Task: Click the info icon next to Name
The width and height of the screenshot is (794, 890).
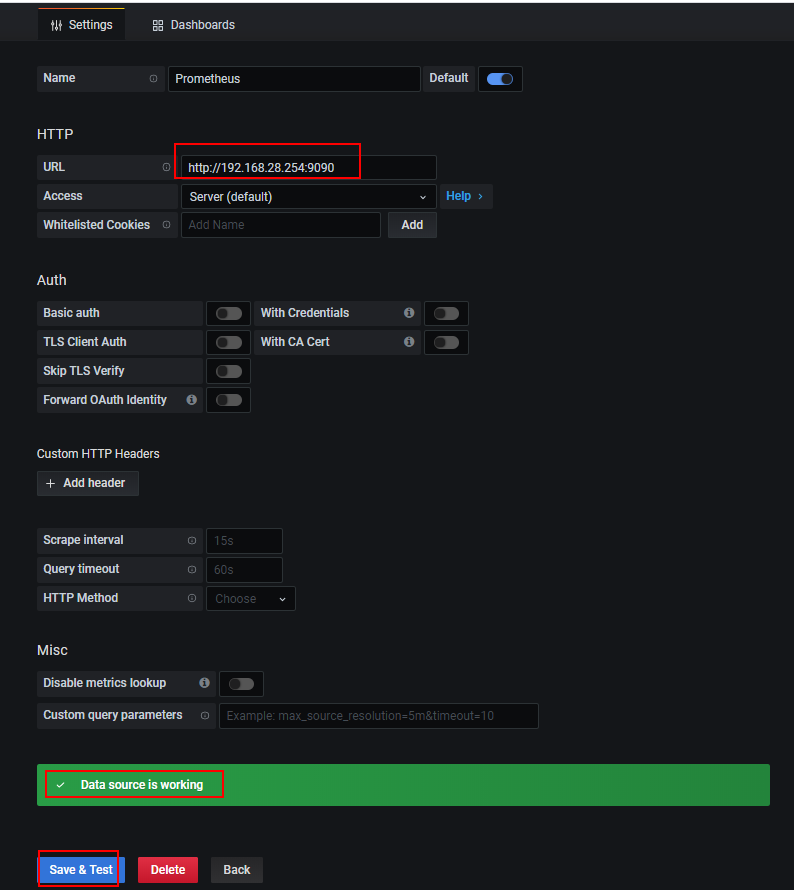Action: [x=153, y=78]
